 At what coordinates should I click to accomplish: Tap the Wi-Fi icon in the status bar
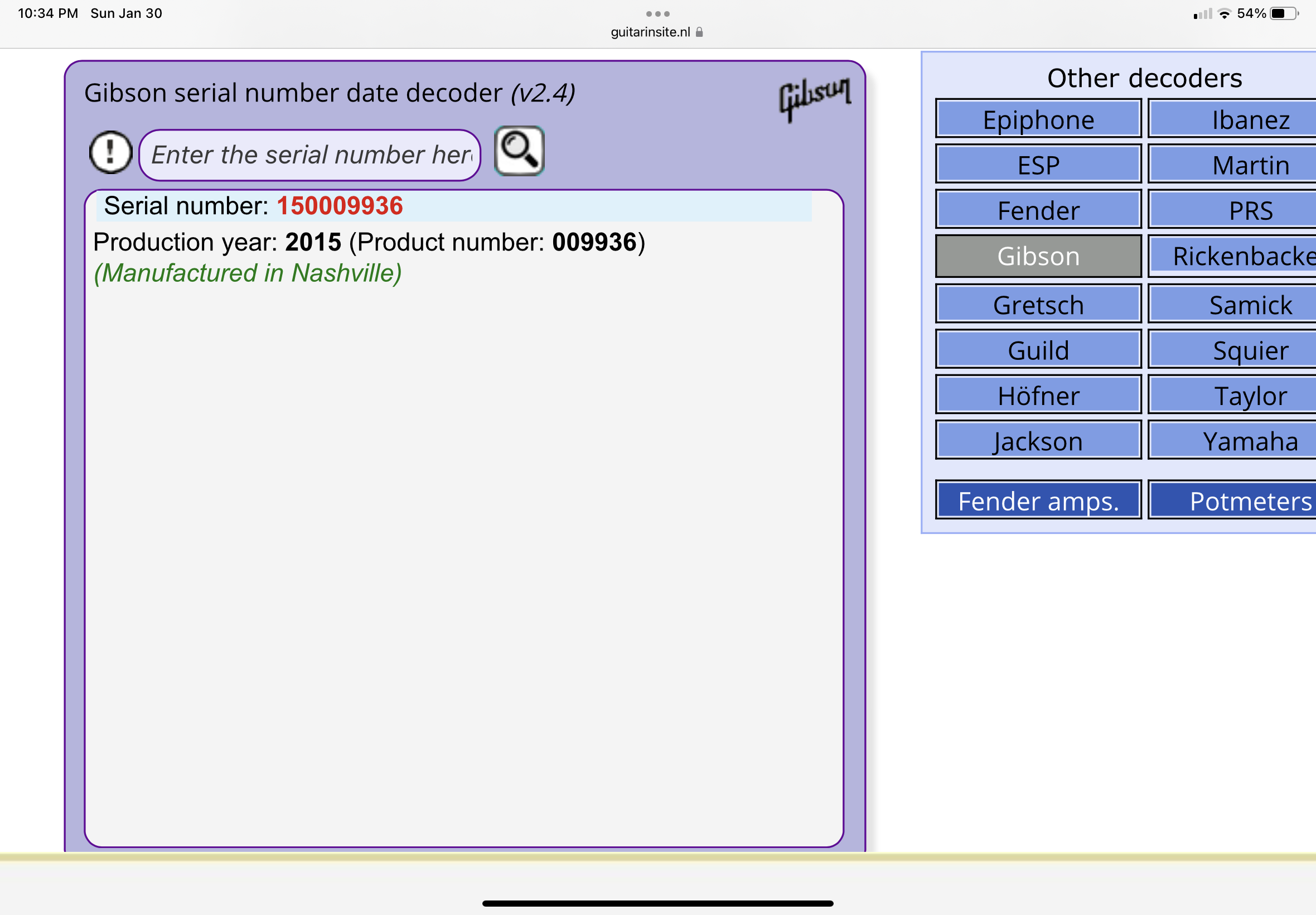pos(1225,14)
